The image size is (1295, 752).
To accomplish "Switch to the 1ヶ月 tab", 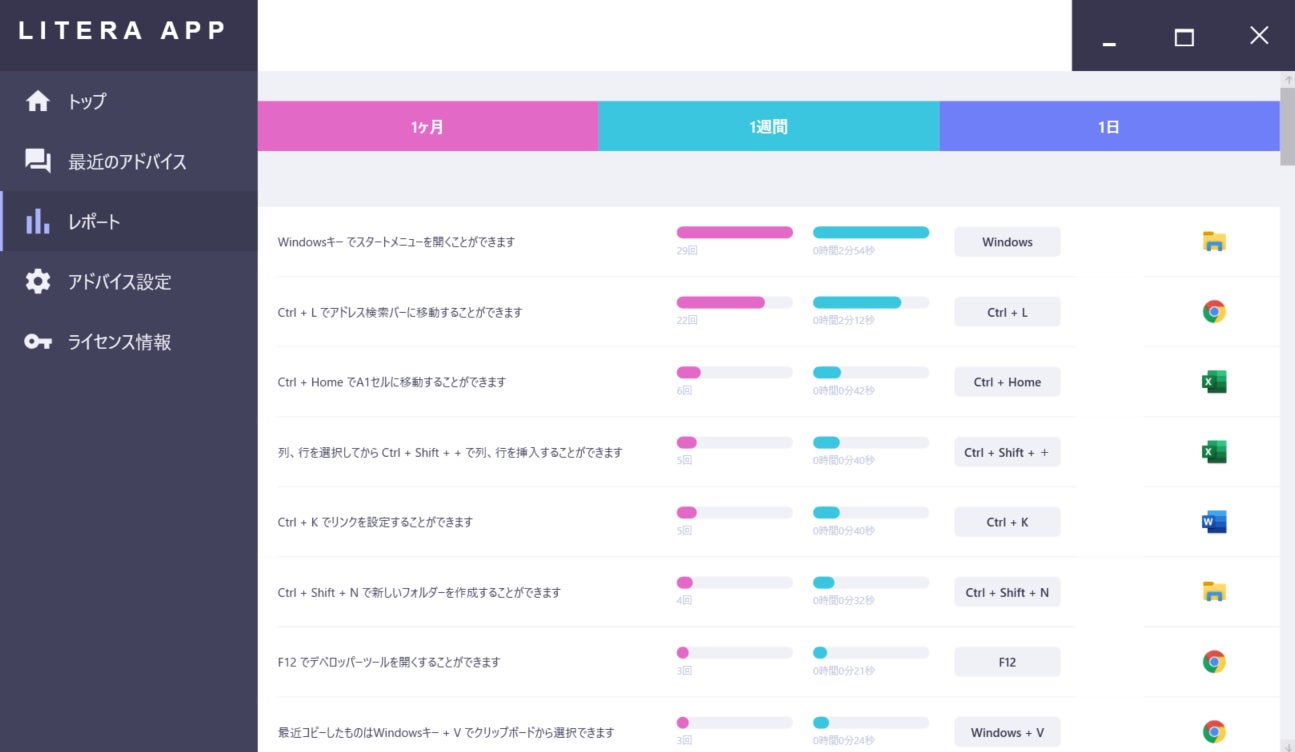I will (427, 127).
